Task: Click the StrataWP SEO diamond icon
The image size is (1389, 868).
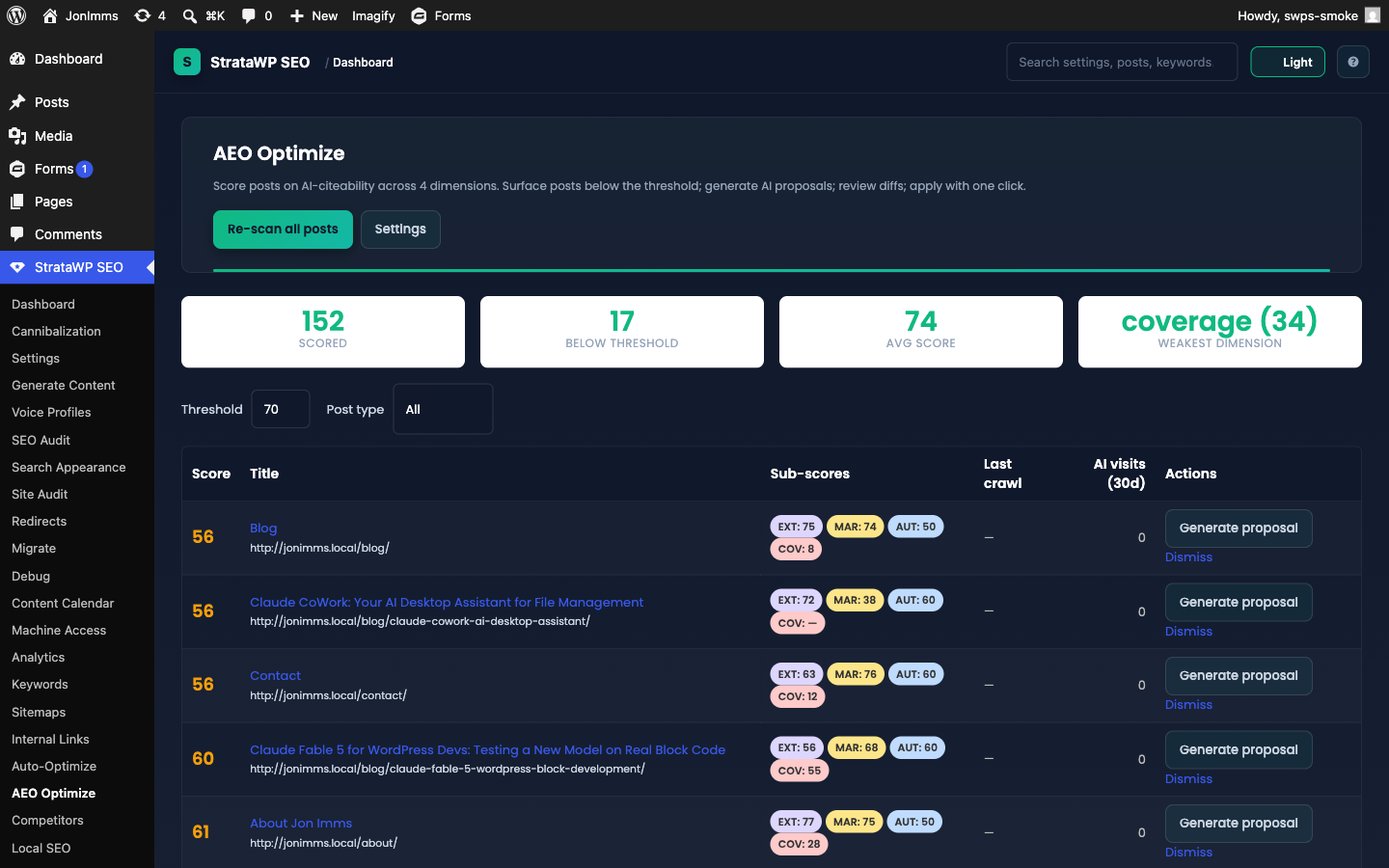Action: (17, 267)
